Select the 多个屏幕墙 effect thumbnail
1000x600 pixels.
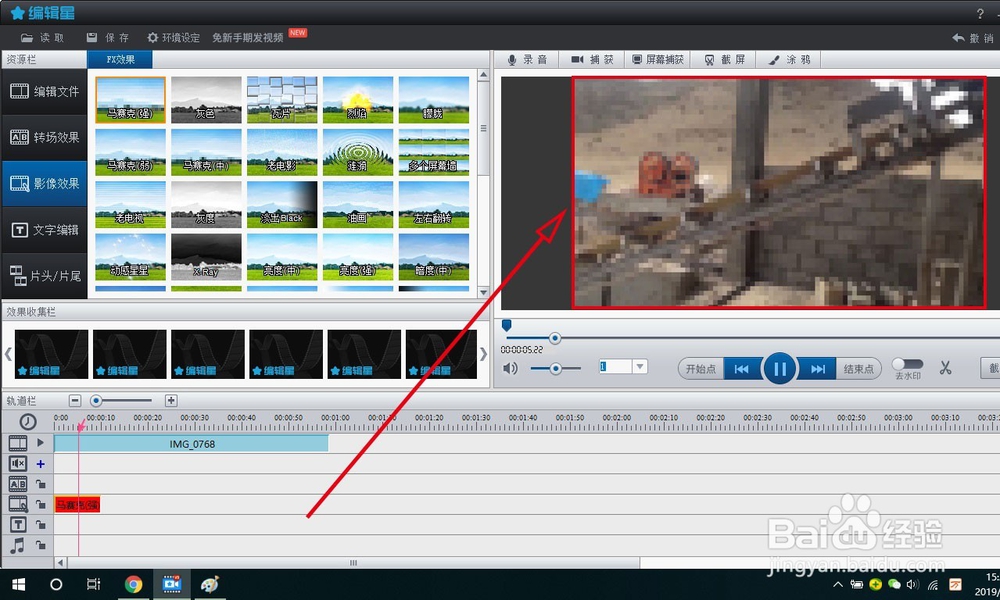tap(434, 152)
